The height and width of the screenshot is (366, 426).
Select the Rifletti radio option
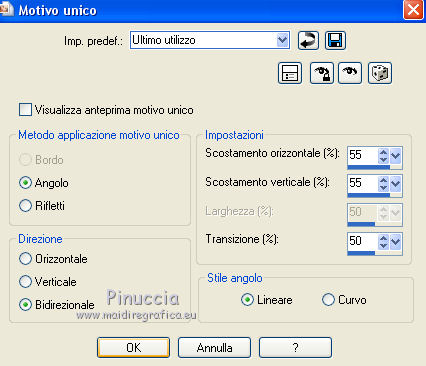[x=25, y=206]
